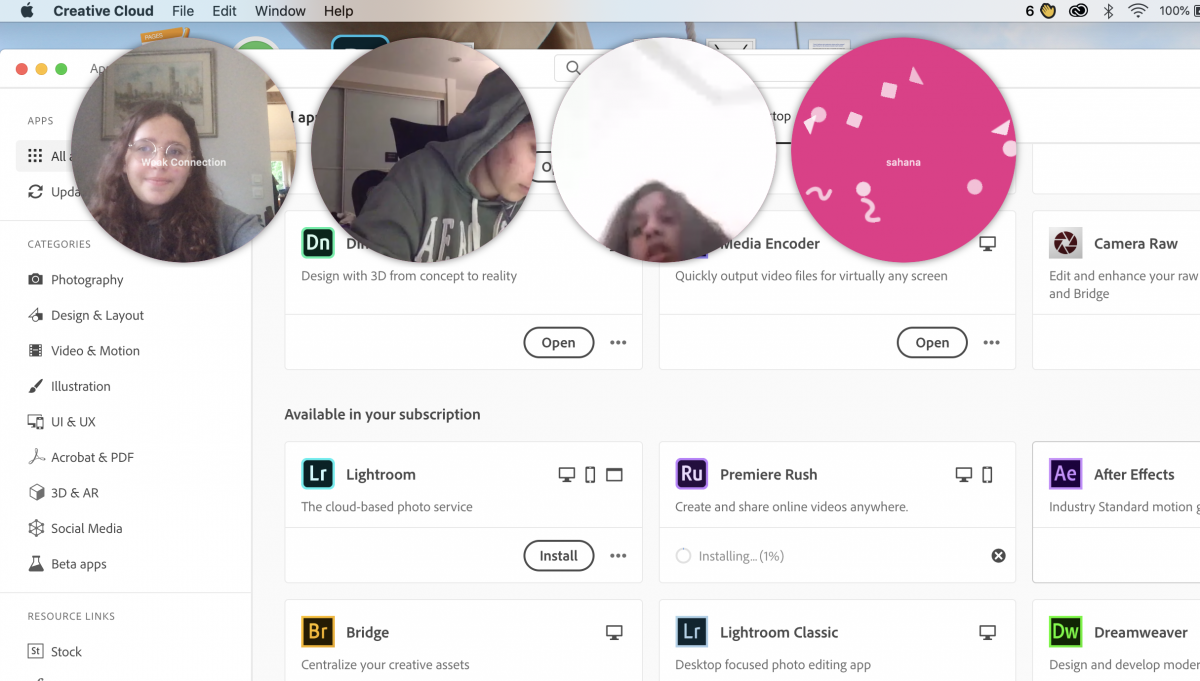
Task: Click the After Effects app icon
Action: coord(1066,474)
